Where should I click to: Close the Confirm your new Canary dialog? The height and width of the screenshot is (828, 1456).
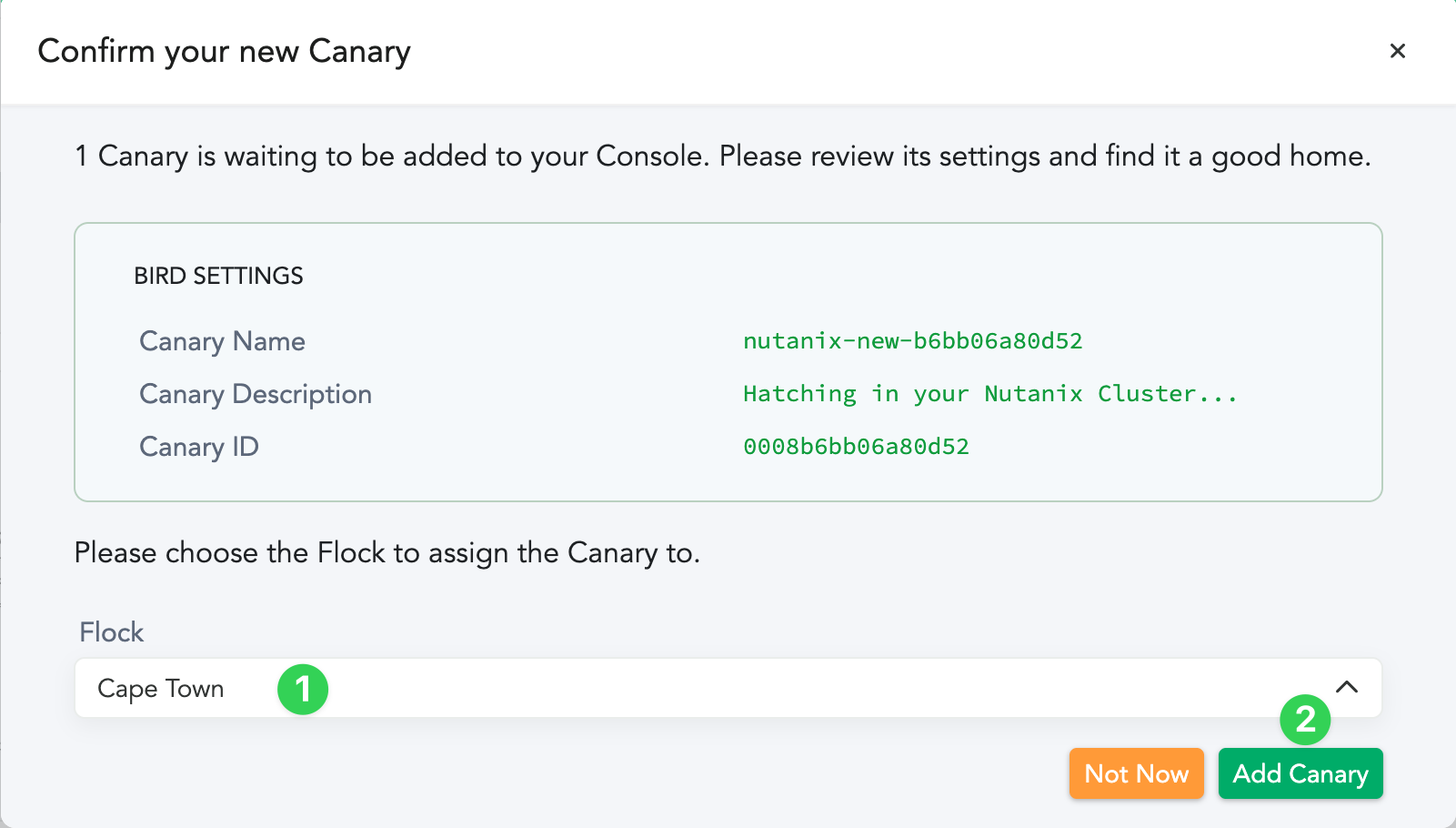pos(1398,51)
